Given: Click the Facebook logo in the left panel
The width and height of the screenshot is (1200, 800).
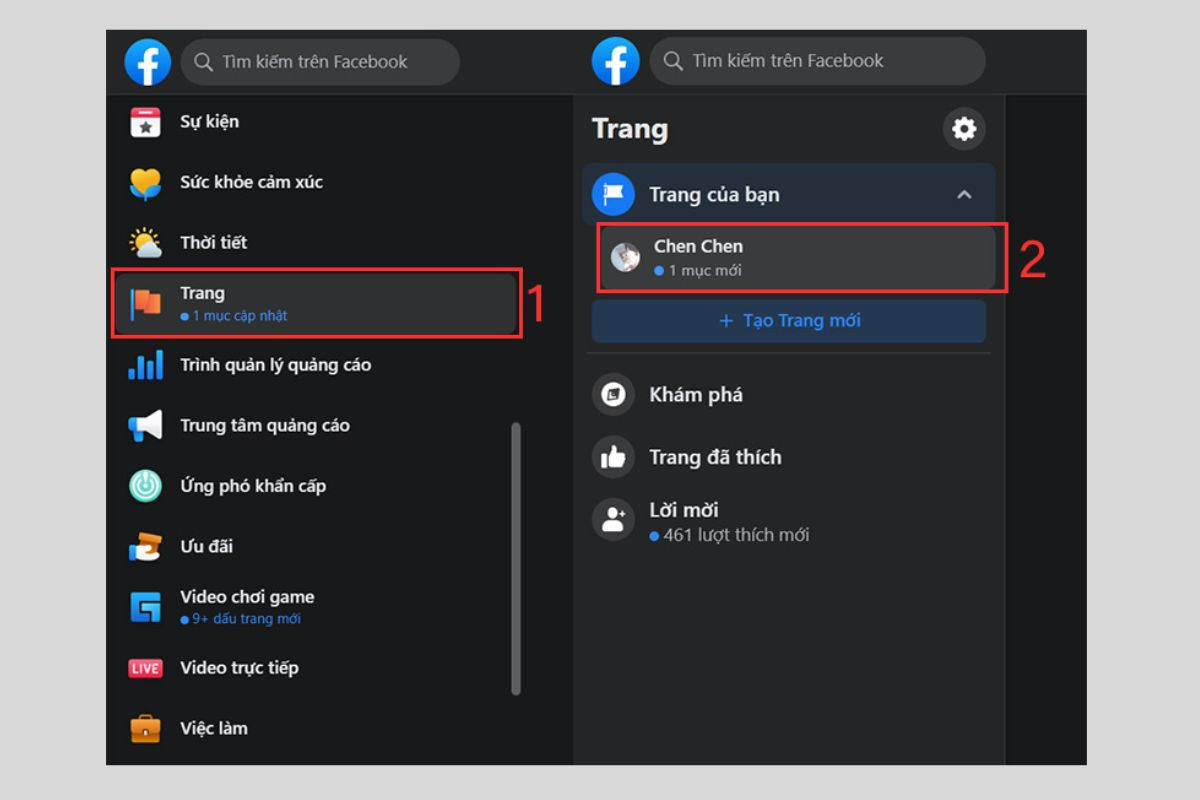Looking at the screenshot, I should point(148,62).
